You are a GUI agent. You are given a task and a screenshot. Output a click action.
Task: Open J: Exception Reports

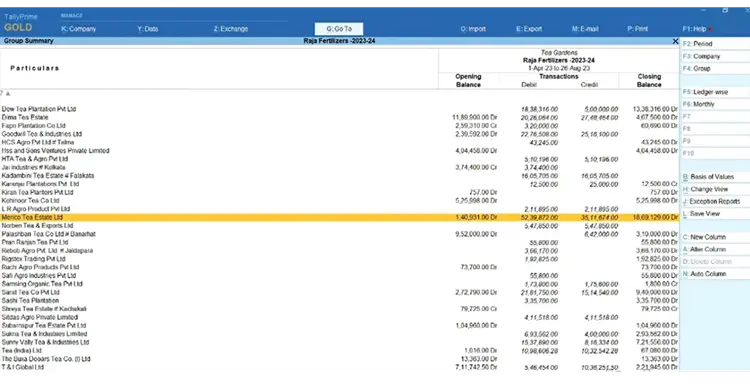715,201
